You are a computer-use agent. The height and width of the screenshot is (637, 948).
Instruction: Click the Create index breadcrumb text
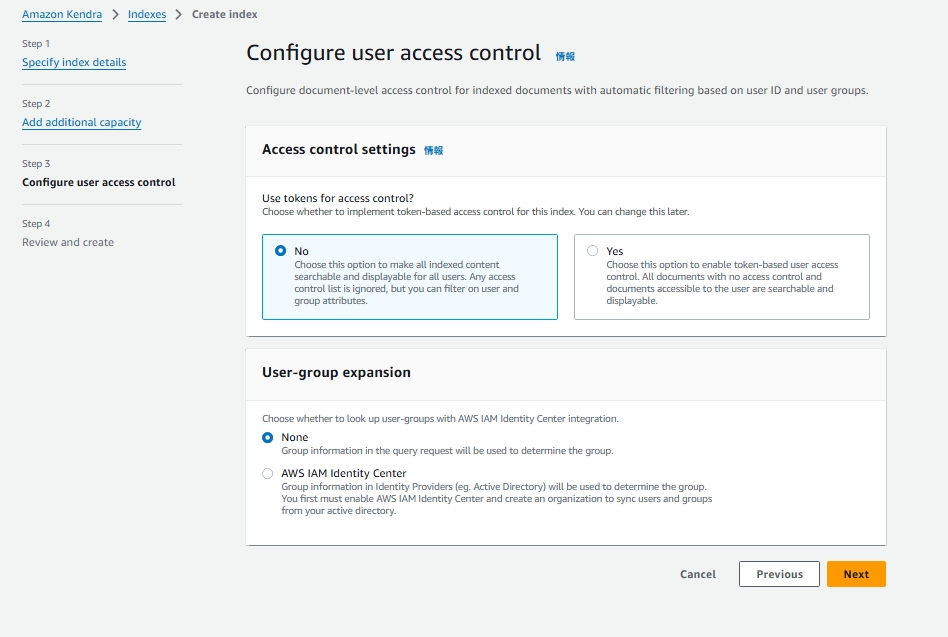(x=224, y=15)
